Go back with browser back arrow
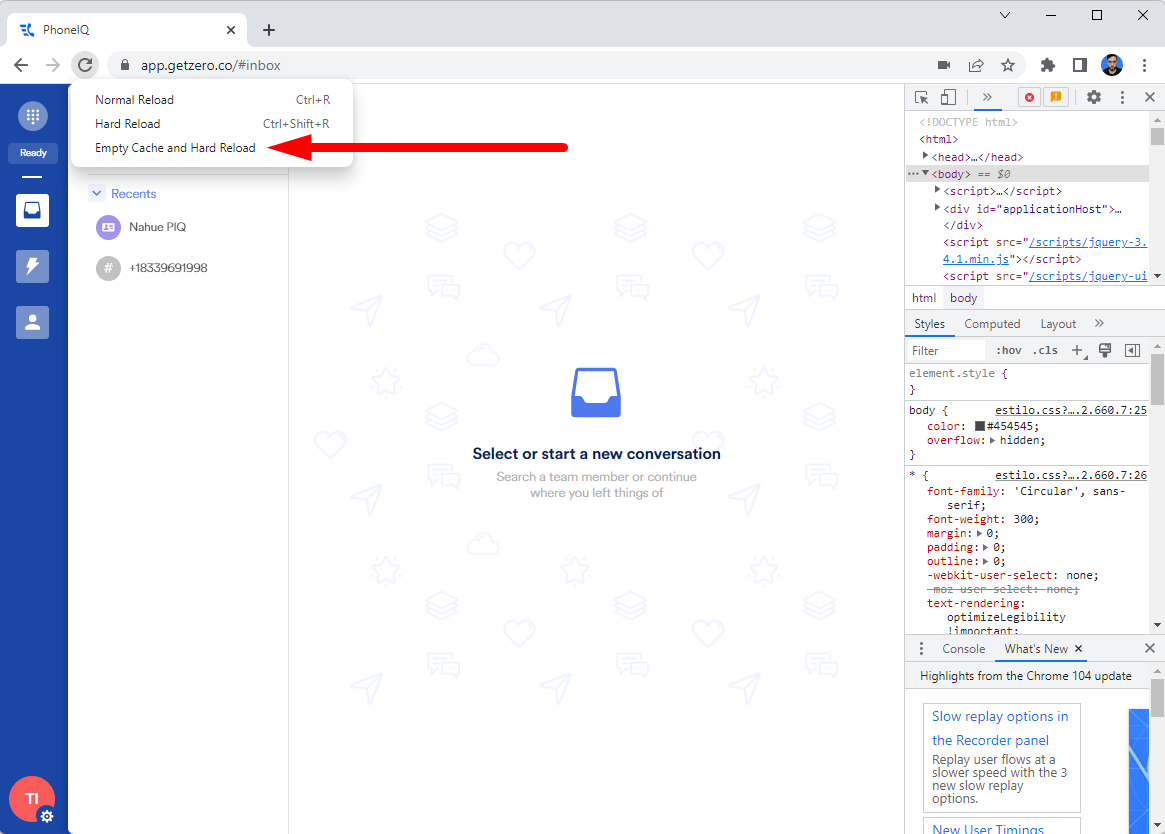1165x834 pixels. tap(21, 65)
